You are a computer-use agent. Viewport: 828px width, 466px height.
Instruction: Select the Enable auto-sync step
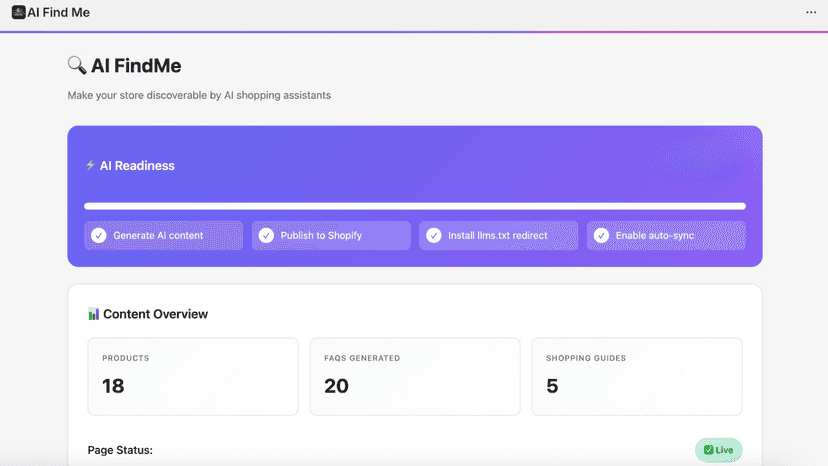[x=666, y=236]
